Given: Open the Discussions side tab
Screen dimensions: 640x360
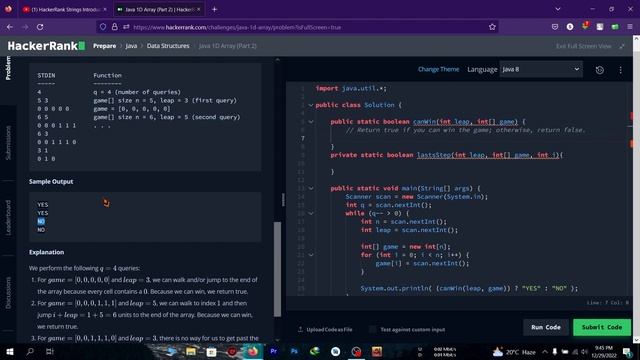Looking at the screenshot, I should [x=8, y=292].
